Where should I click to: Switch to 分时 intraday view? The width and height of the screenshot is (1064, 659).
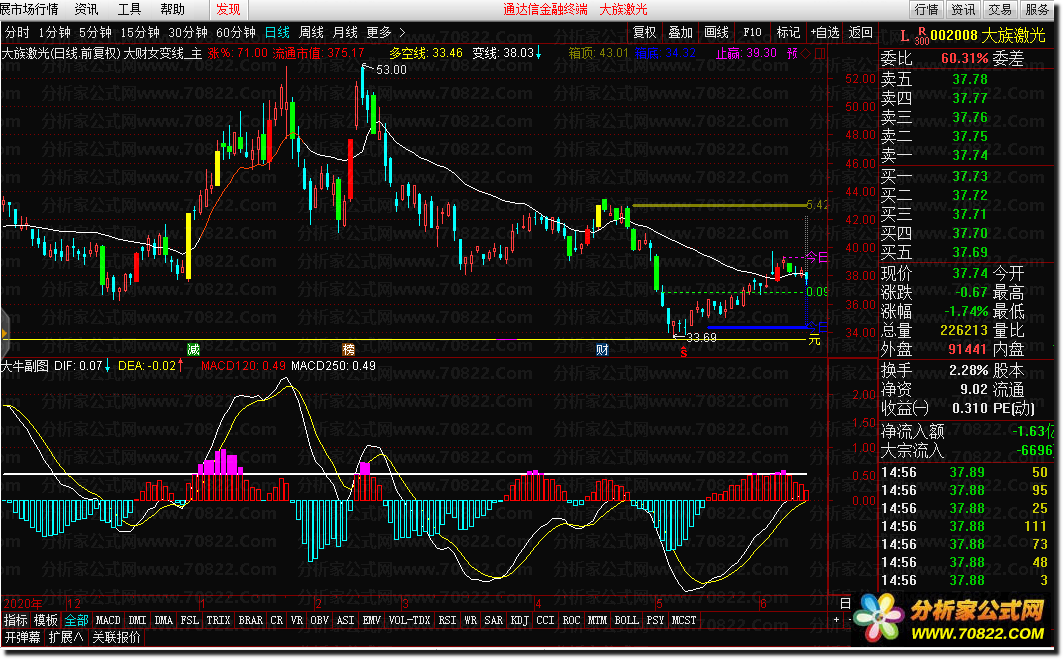17,32
